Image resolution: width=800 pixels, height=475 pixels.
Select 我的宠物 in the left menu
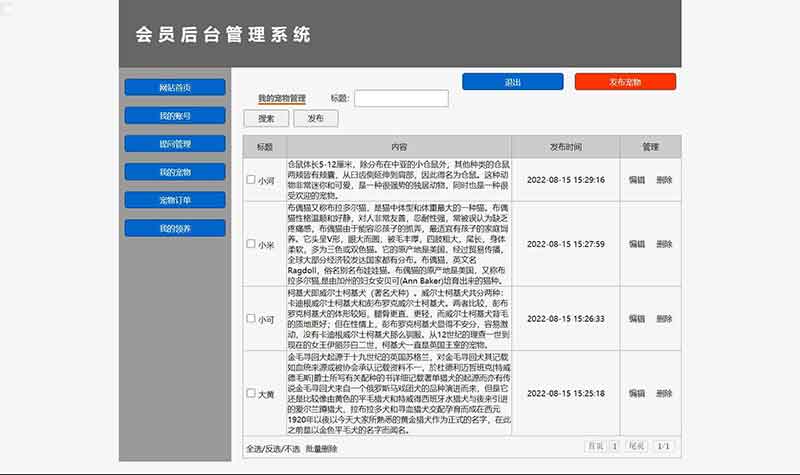[x=175, y=172]
